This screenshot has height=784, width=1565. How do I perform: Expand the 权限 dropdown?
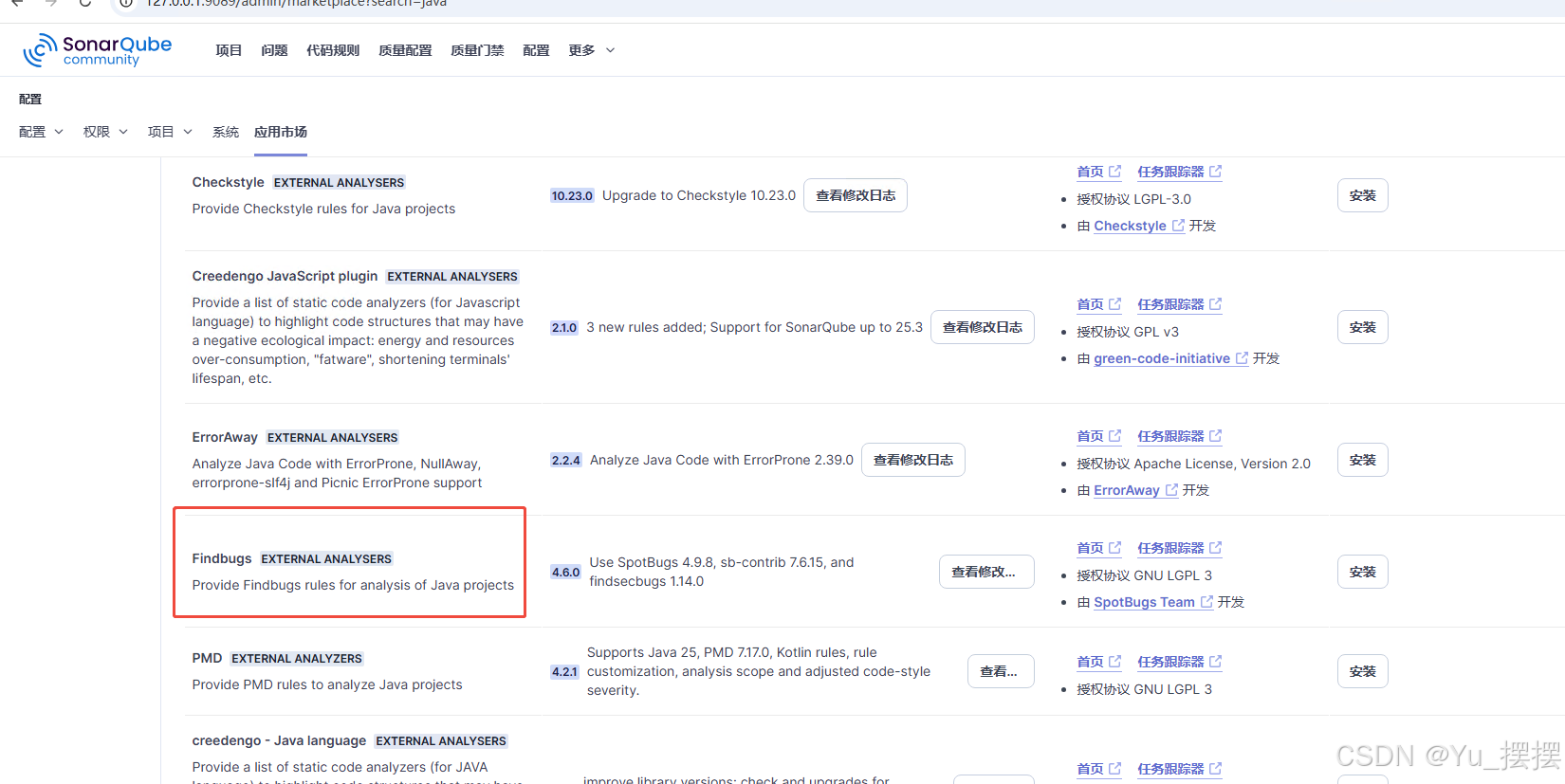coord(105,132)
